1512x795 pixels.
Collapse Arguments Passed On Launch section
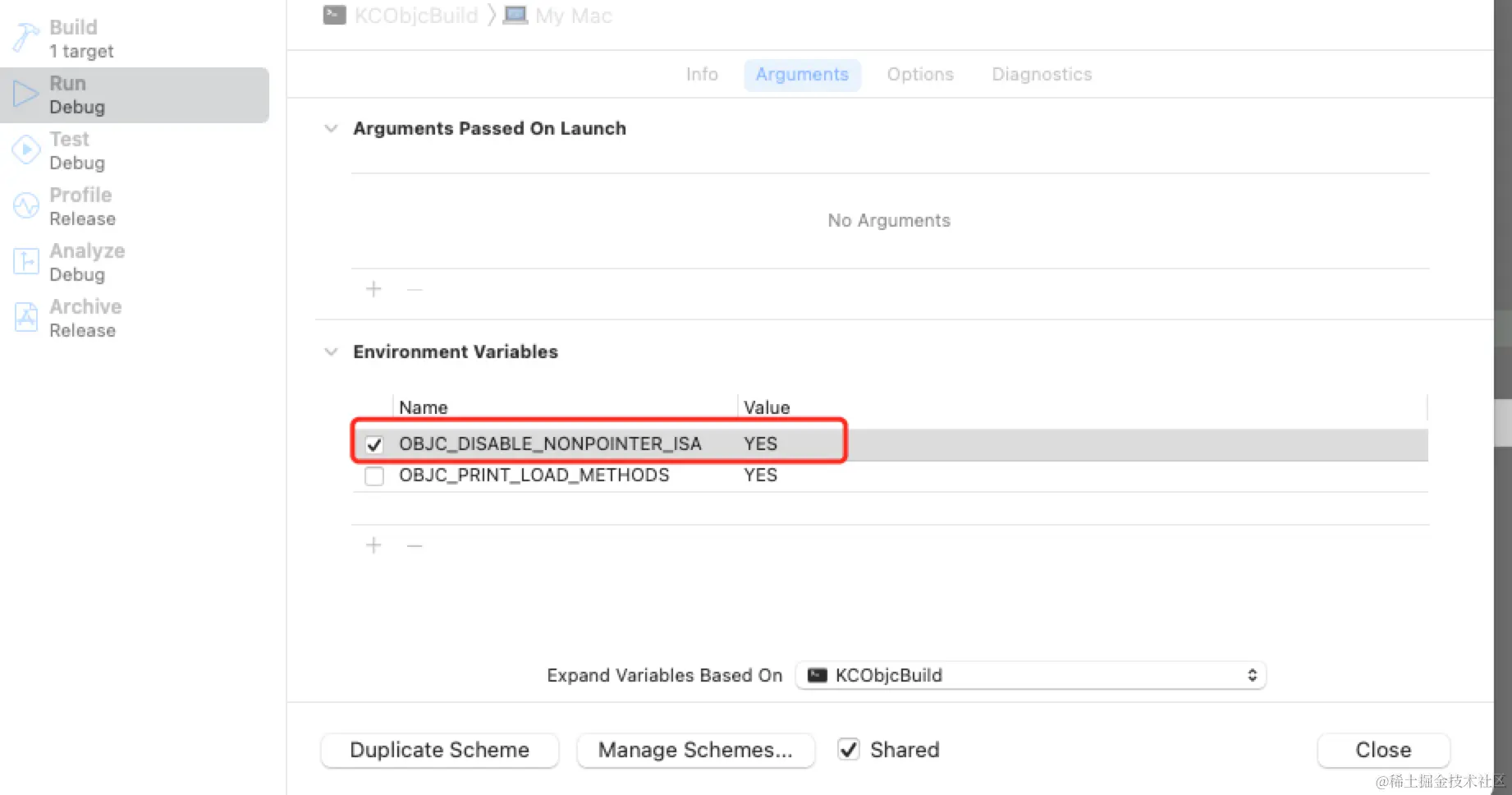coord(331,129)
